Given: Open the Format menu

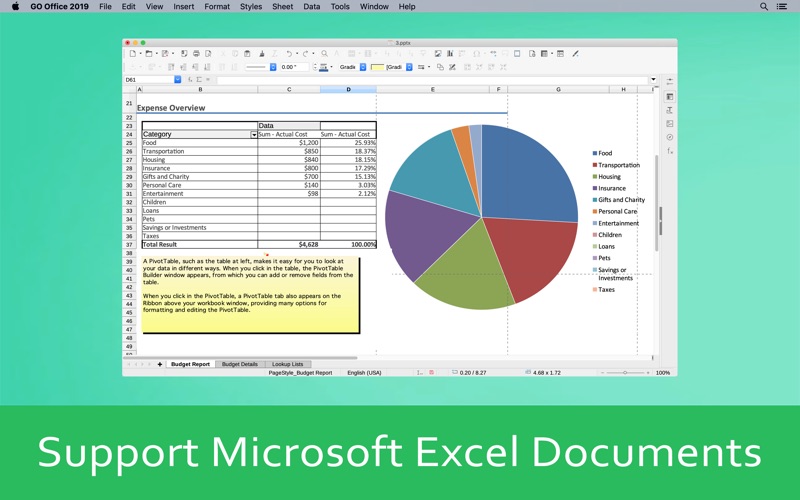Looking at the screenshot, I should coord(217,7).
